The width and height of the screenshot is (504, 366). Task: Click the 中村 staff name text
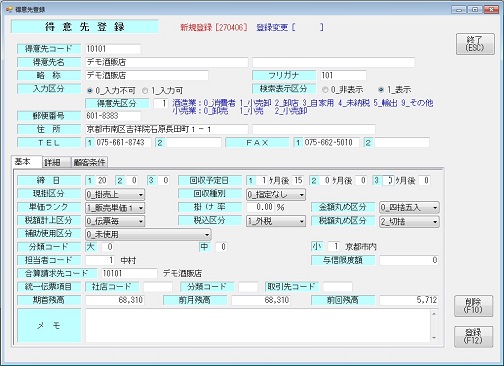(128, 260)
